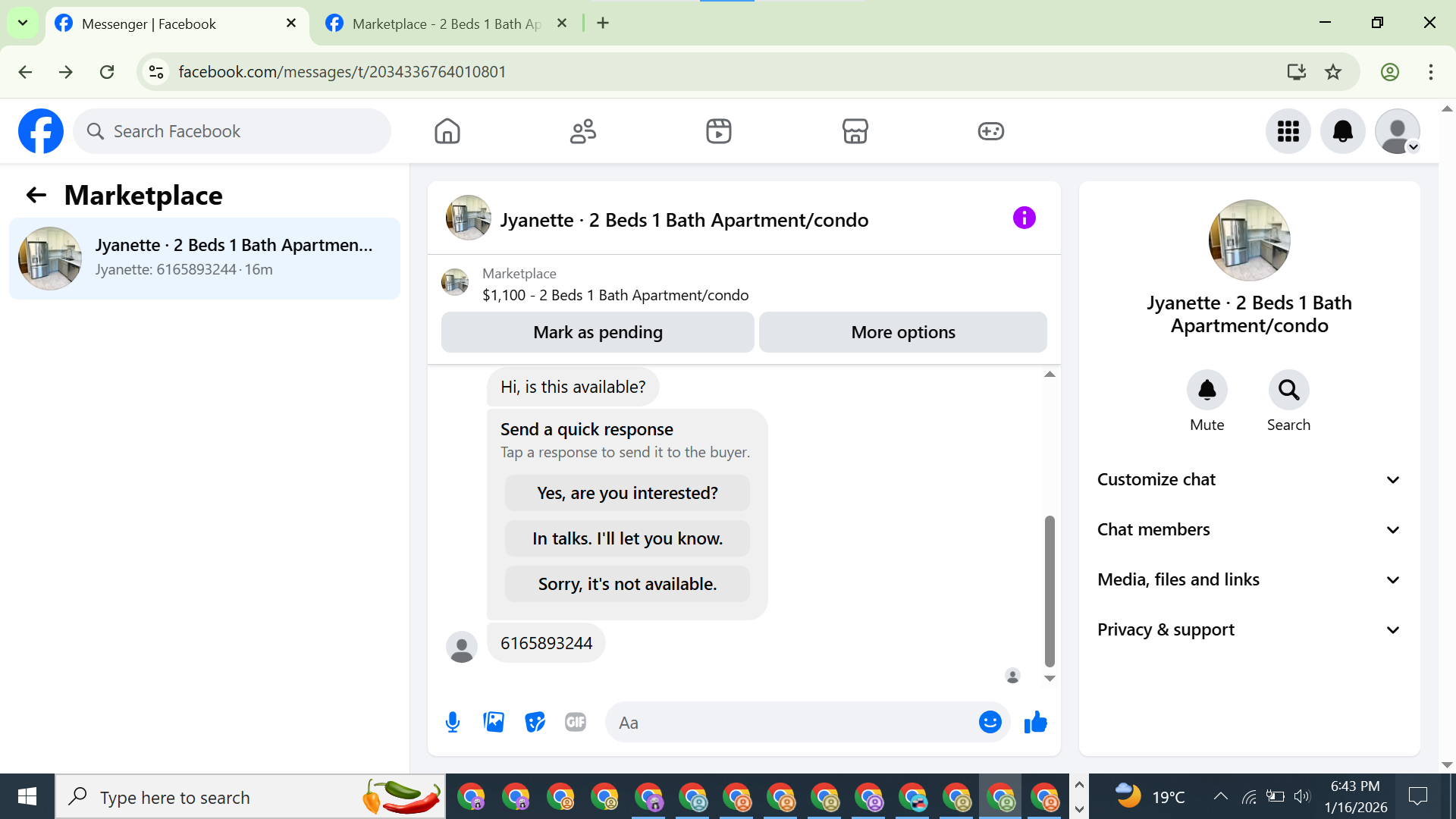
Task: Click the chat messages scrollbar
Action: 1050,591
